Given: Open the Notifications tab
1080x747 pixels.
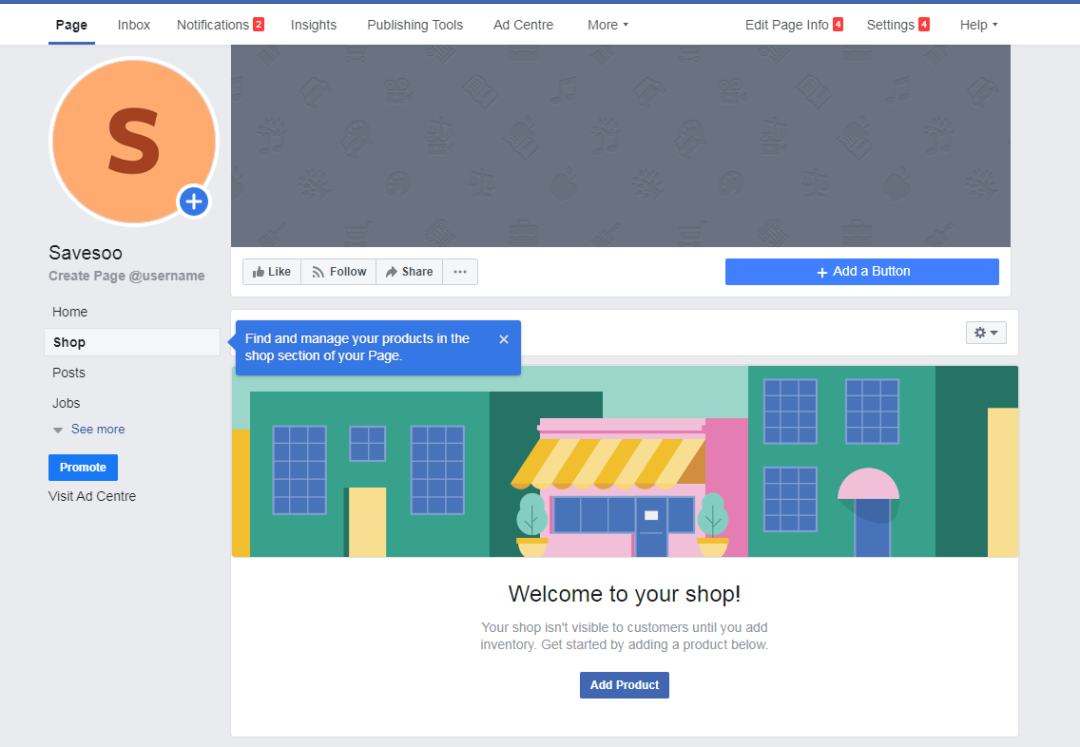Looking at the screenshot, I should click(220, 25).
